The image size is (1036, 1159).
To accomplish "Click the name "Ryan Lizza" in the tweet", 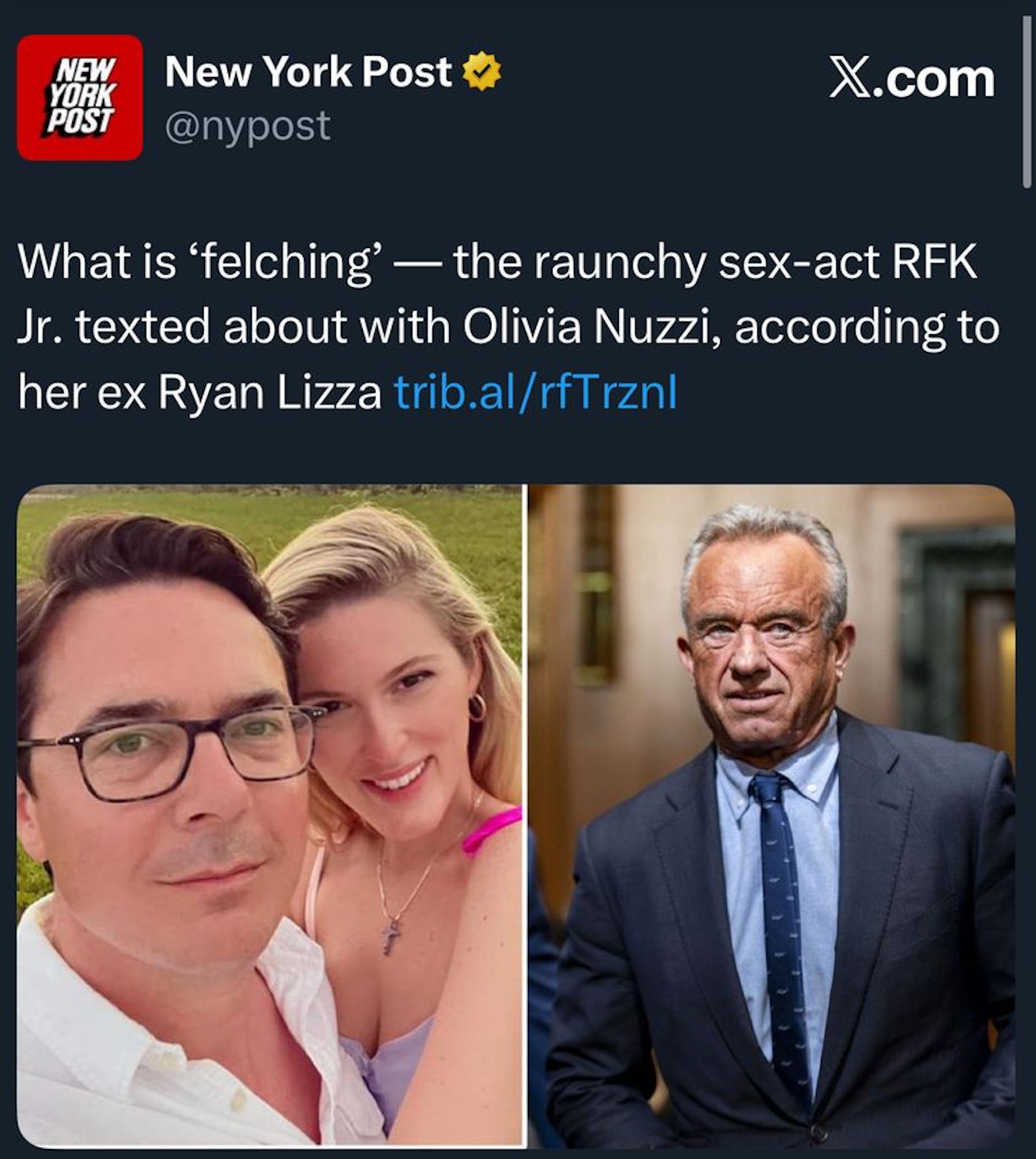I will pos(269,392).
